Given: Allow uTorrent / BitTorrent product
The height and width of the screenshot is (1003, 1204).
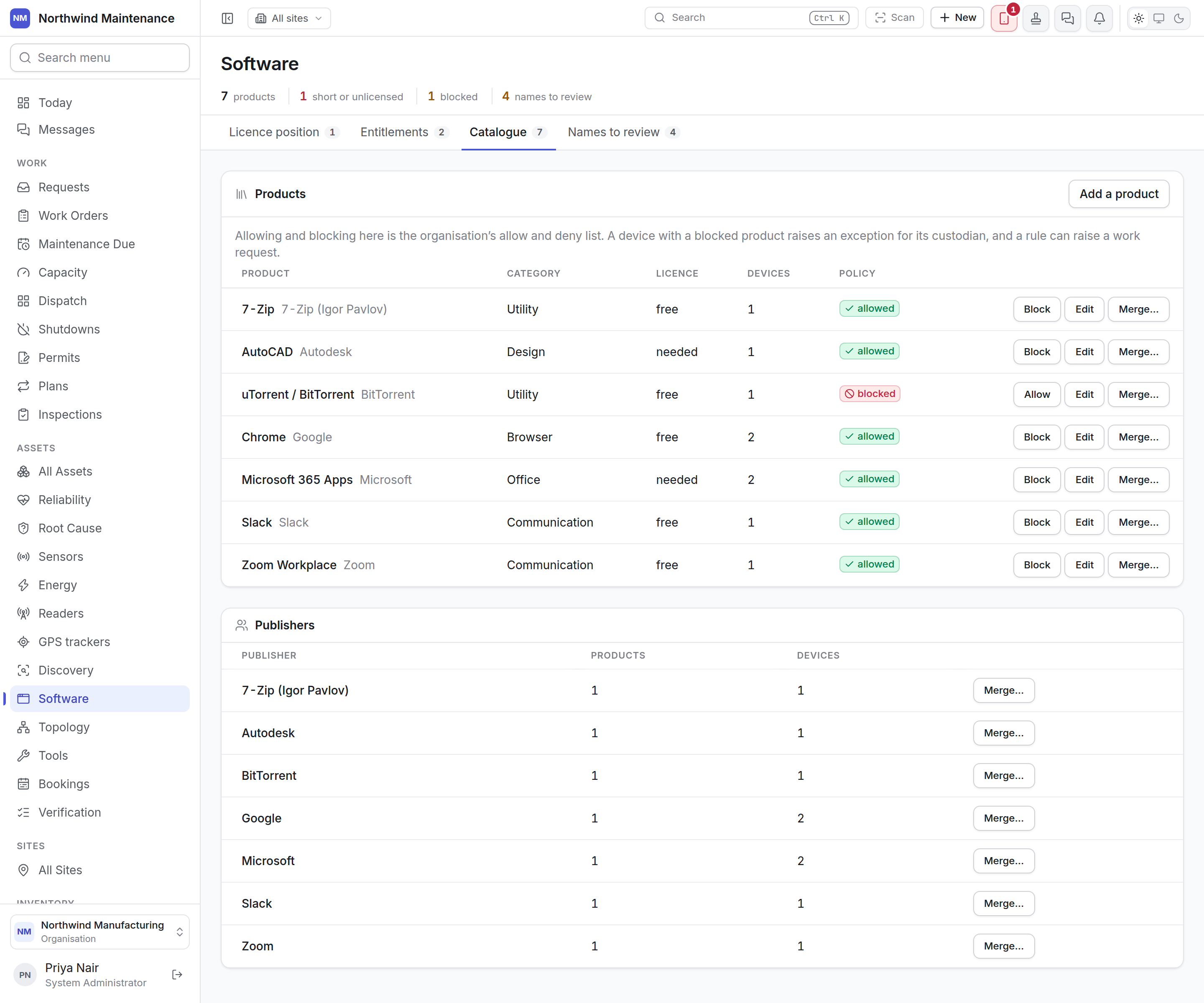Looking at the screenshot, I should (x=1037, y=395).
